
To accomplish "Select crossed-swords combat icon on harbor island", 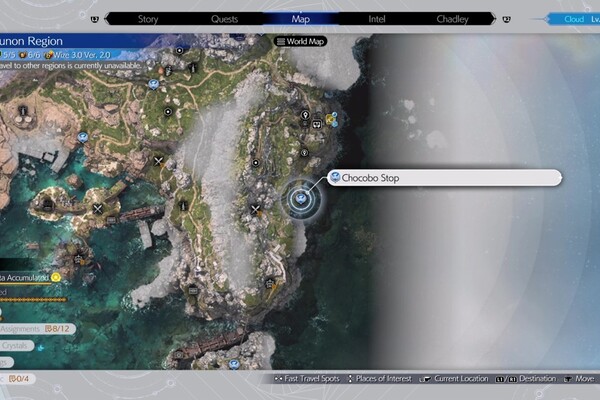I will click(x=98, y=209).
